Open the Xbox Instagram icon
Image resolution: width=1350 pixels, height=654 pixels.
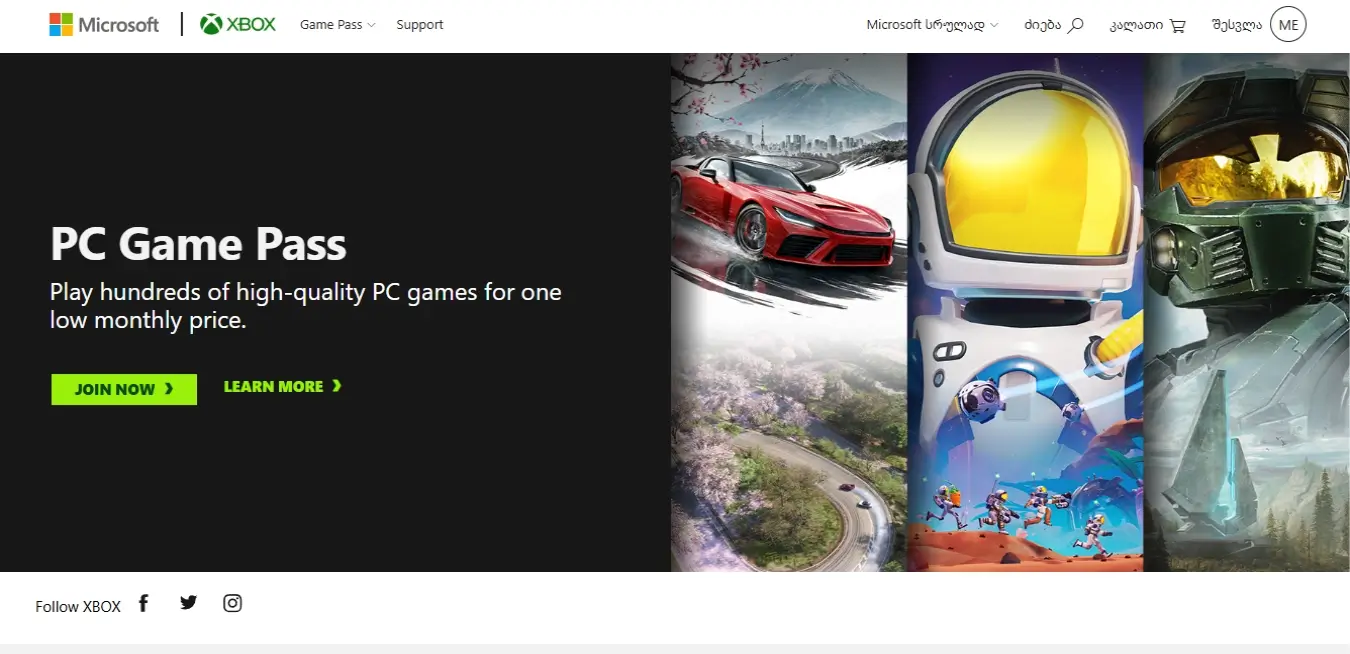point(232,603)
